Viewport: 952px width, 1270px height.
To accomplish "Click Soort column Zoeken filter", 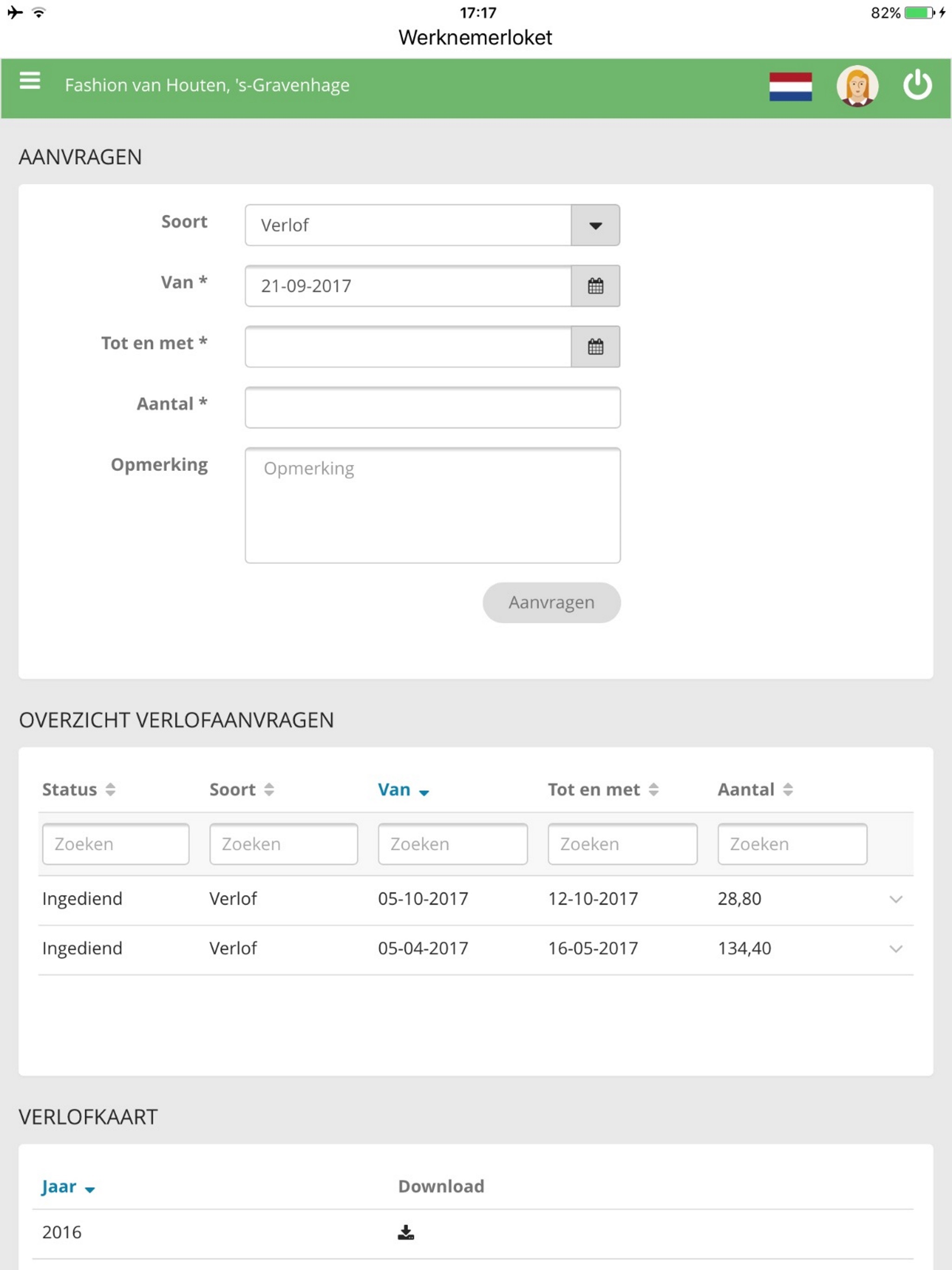I will (284, 844).
